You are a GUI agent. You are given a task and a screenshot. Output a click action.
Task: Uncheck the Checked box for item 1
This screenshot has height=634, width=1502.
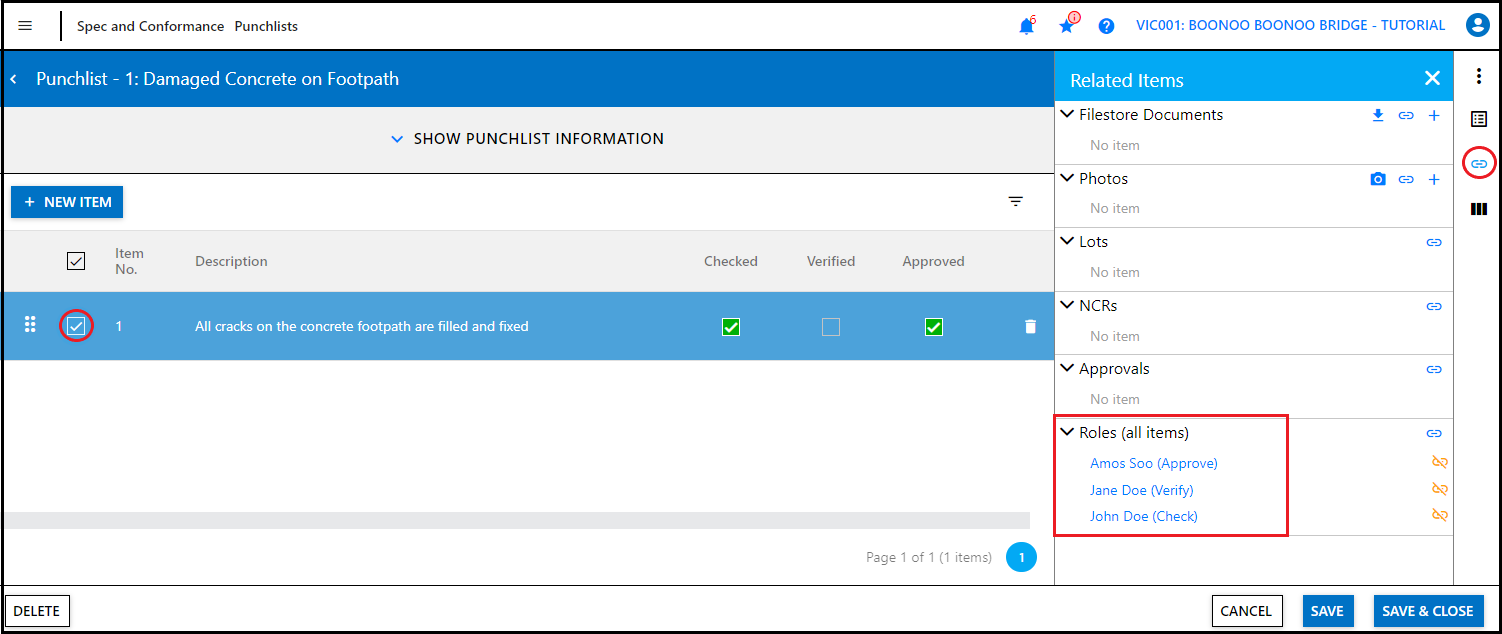(731, 327)
